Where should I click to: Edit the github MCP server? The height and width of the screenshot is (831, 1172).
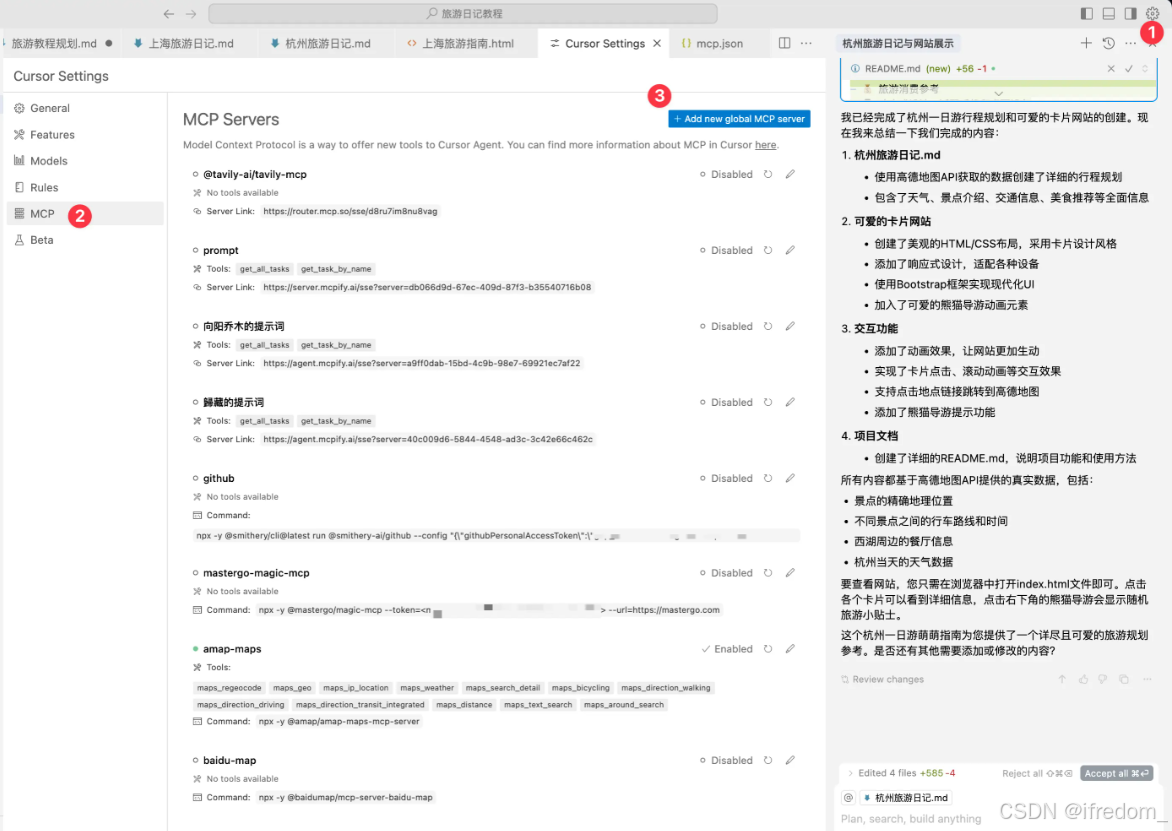[x=790, y=478]
